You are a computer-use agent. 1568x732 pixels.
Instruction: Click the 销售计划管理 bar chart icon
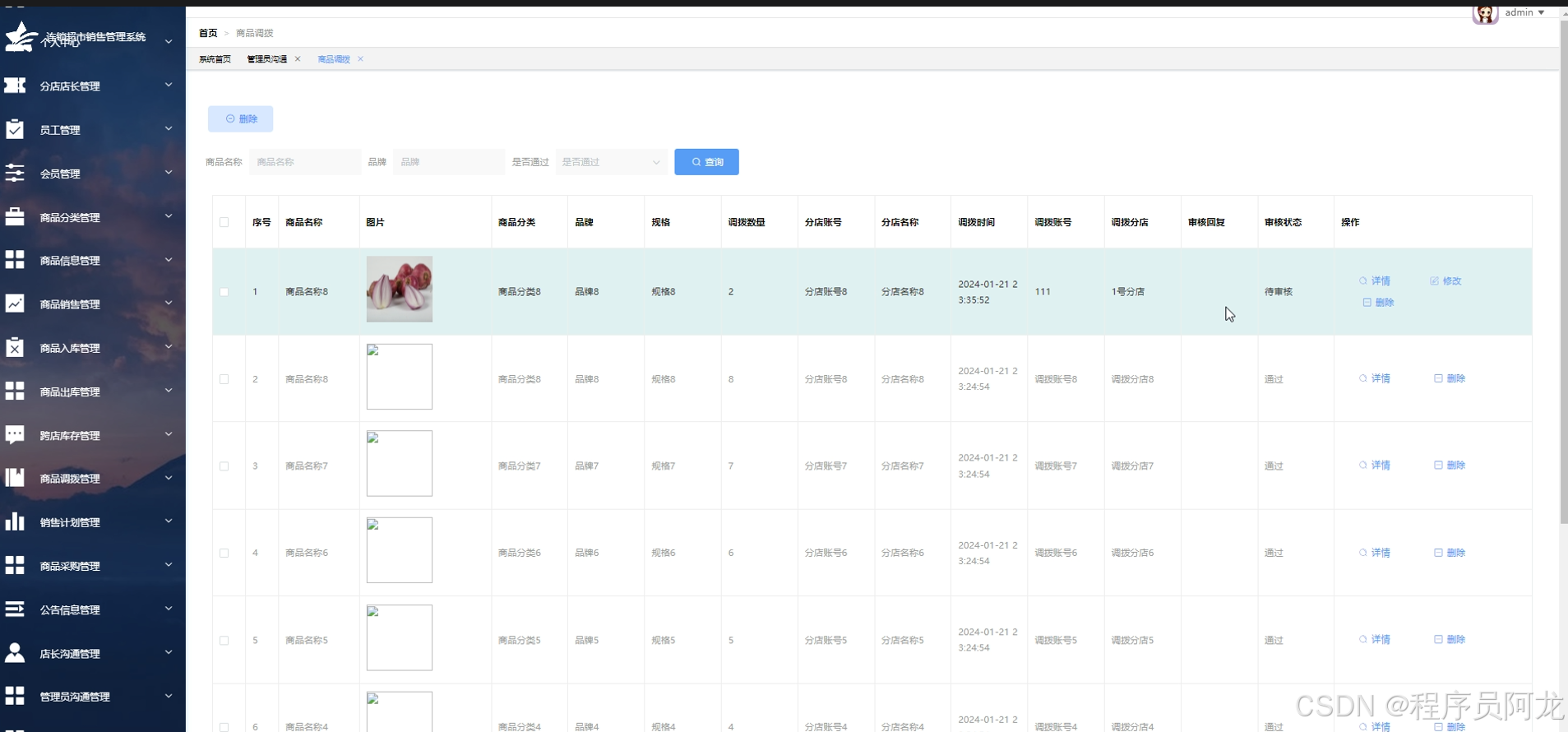coord(15,521)
